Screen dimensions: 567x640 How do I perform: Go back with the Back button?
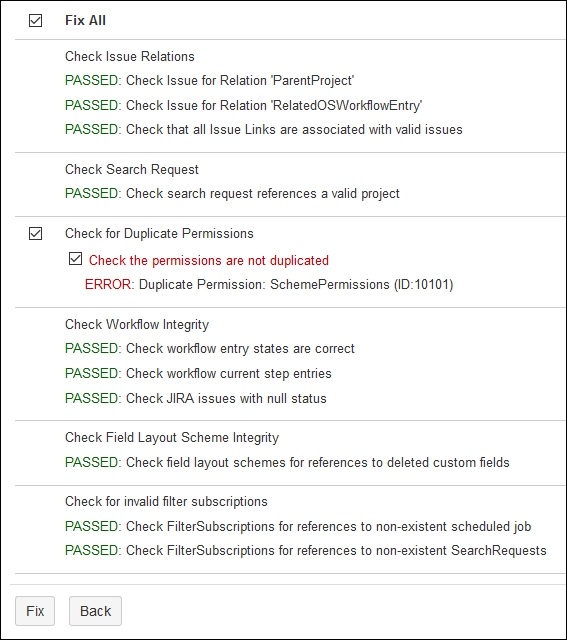[x=96, y=611]
